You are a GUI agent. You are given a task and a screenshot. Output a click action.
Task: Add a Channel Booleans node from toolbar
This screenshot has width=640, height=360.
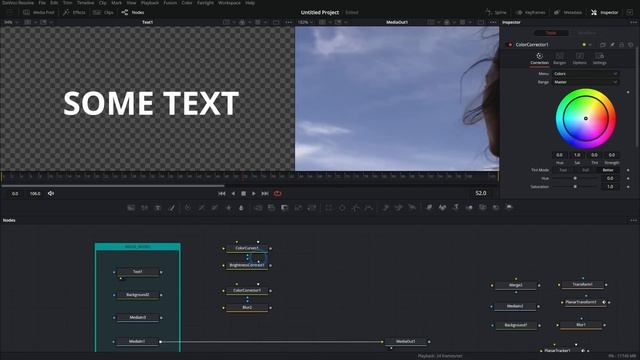pos(271,208)
